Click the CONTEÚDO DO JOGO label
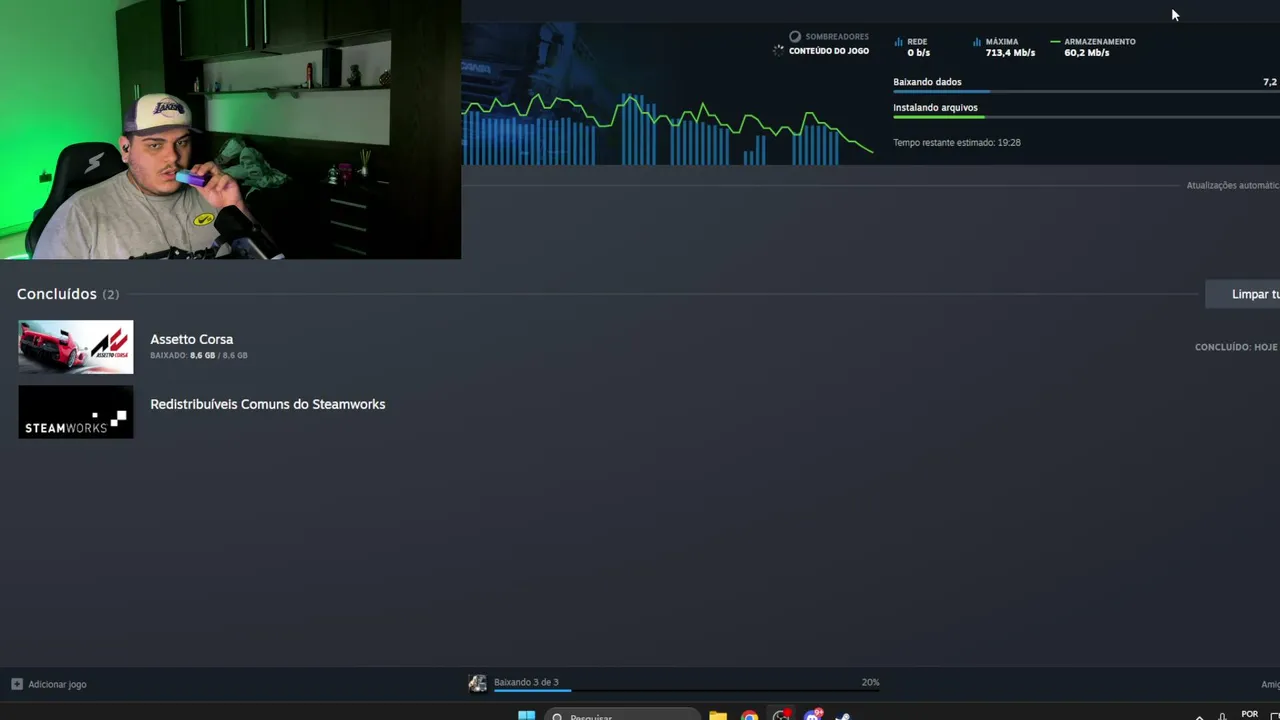The width and height of the screenshot is (1280, 720). [829, 51]
